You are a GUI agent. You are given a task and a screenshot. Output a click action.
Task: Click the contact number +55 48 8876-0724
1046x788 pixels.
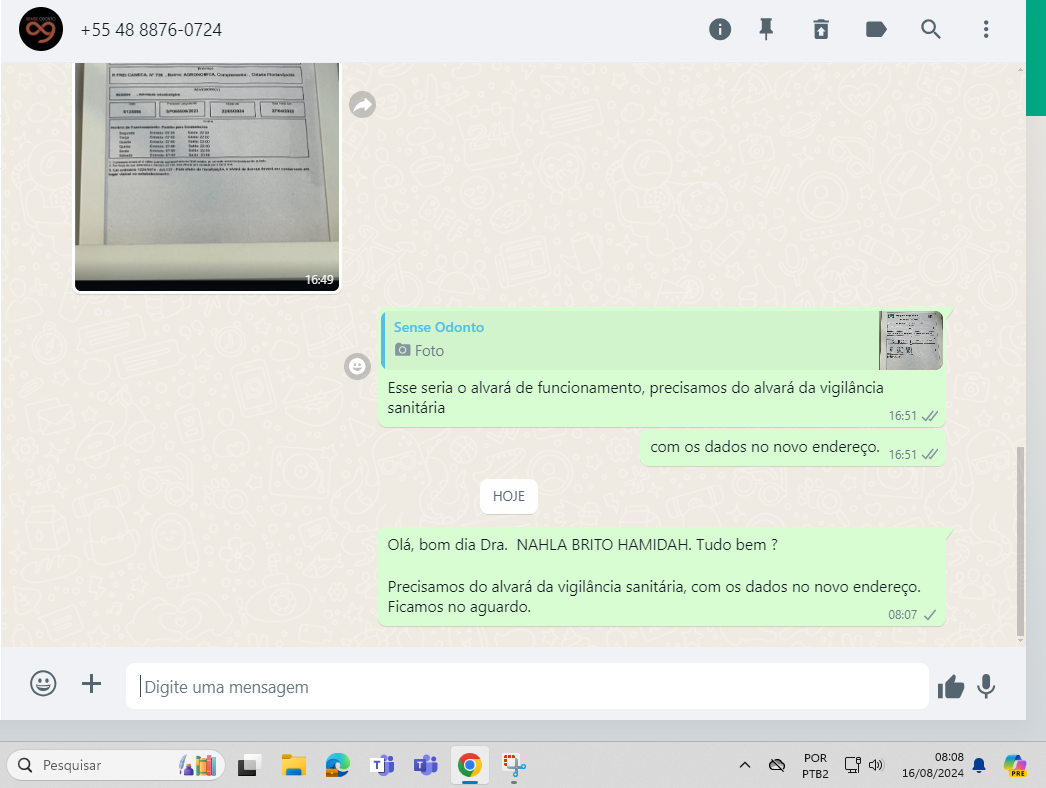[151, 30]
